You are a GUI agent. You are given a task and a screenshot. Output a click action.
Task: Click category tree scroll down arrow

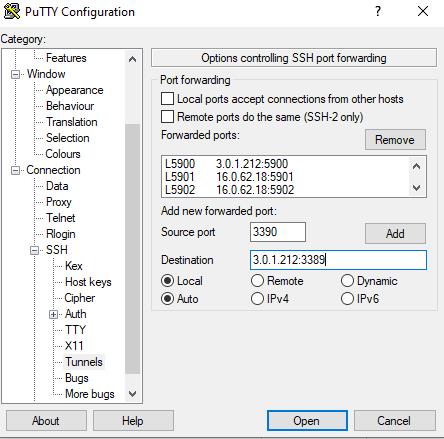click(x=132, y=394)
